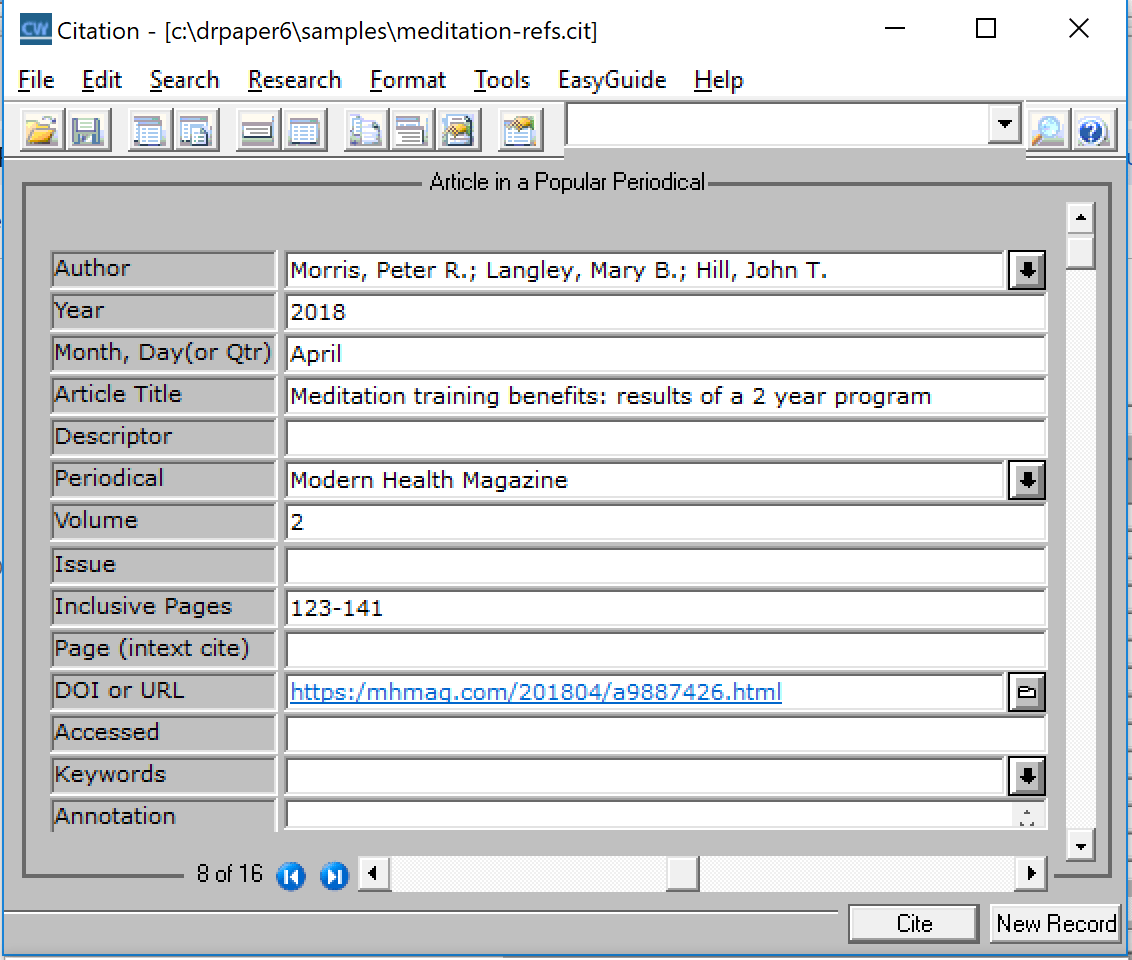
Task: Jump to the first record
Action: (x=291, y=876)
